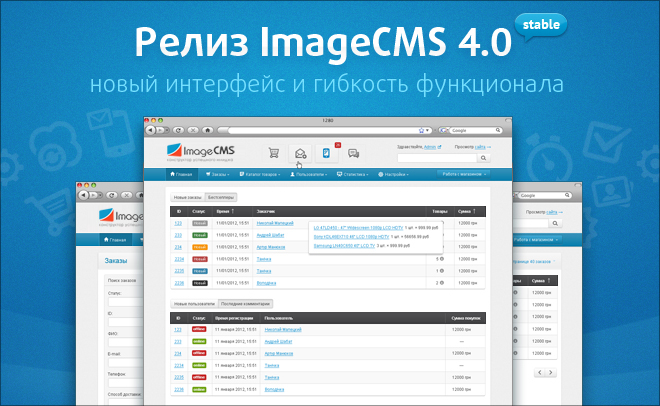Open the mail envelope icon in ImageCMS header
This screenshot has width=660, height=406.
click(300, 154)
